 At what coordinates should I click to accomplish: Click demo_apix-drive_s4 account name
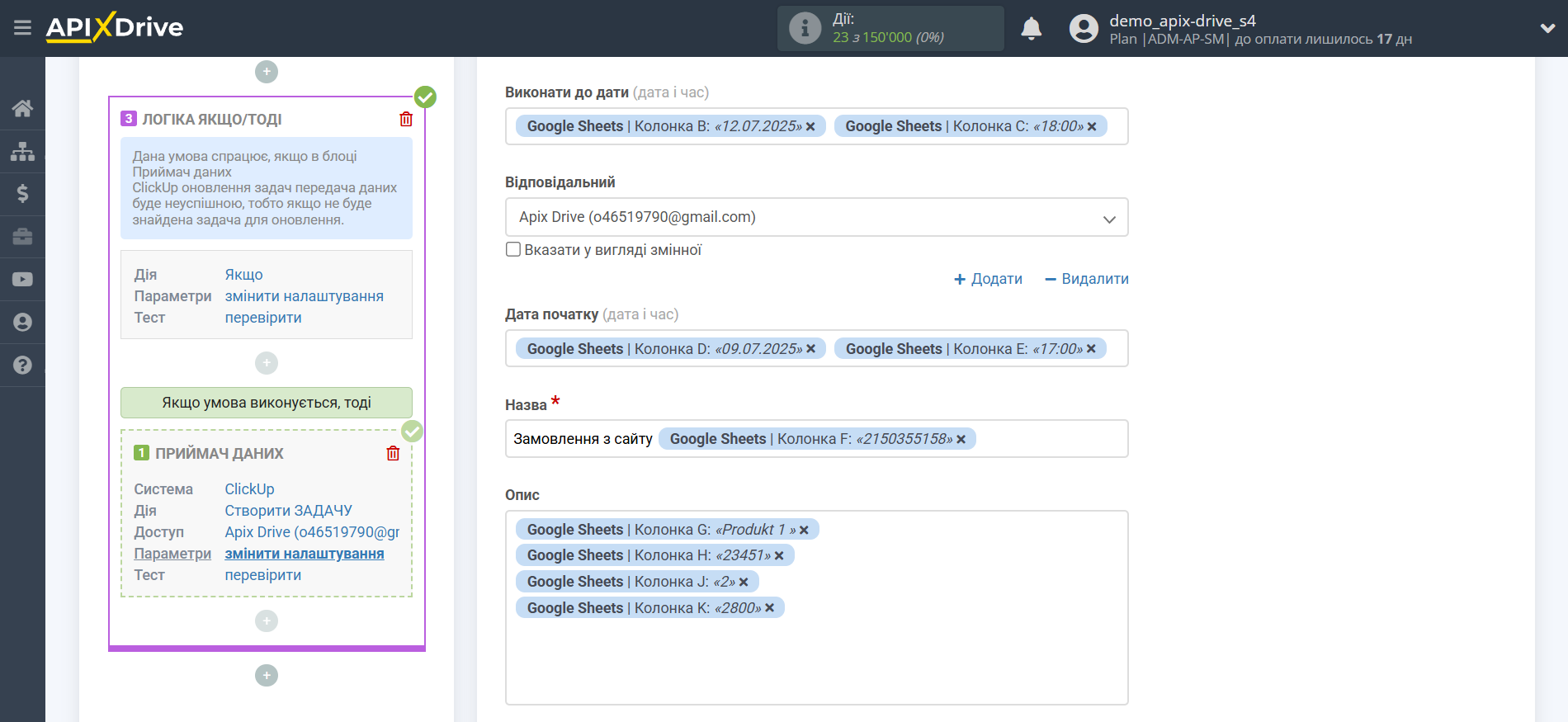pos(1183,21)
